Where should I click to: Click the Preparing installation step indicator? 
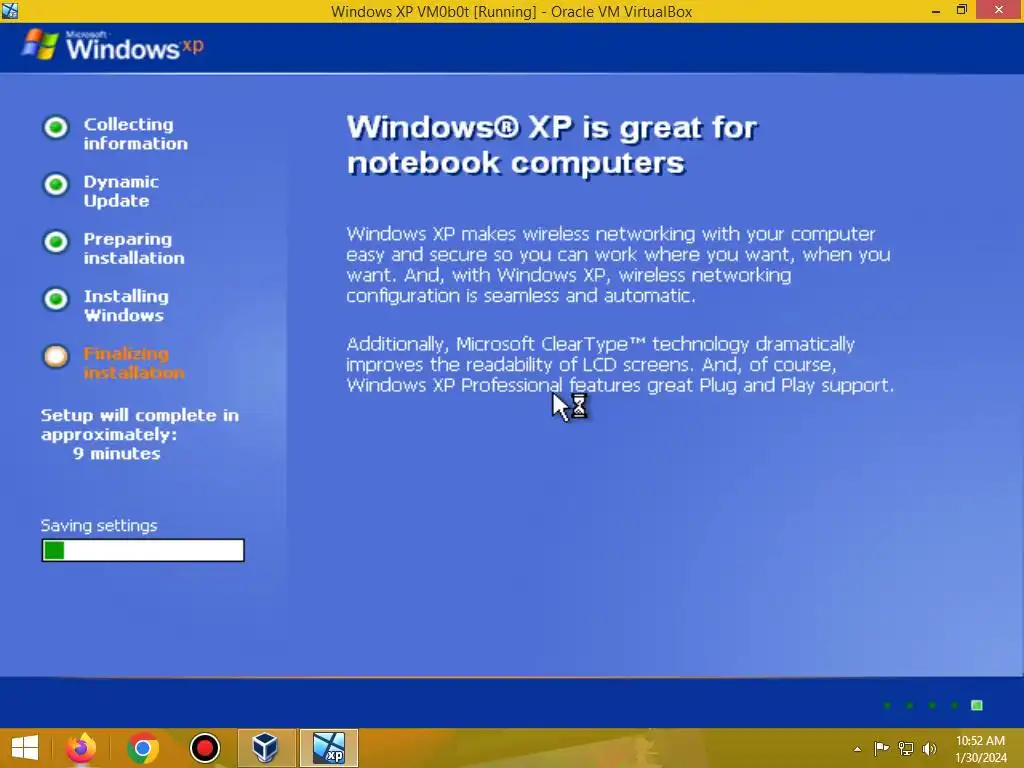coord(56,242)
